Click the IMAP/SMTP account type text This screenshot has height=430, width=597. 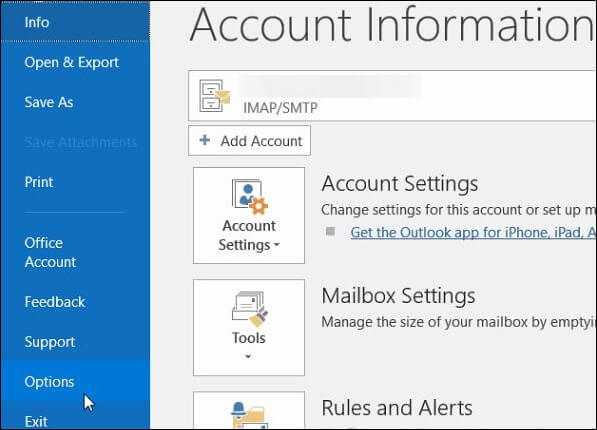click(280, 108)
